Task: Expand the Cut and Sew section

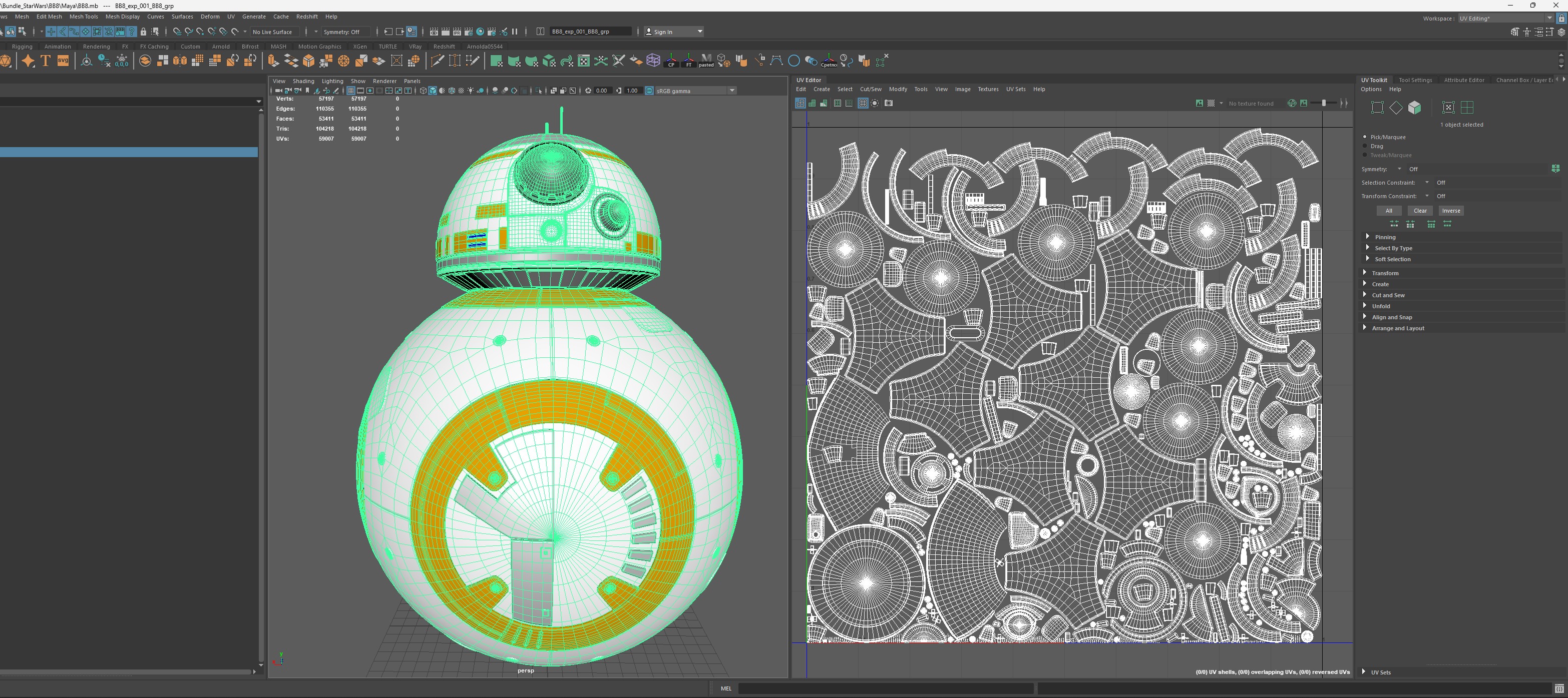Action: pyautogui.click(x=1462, y=295)
